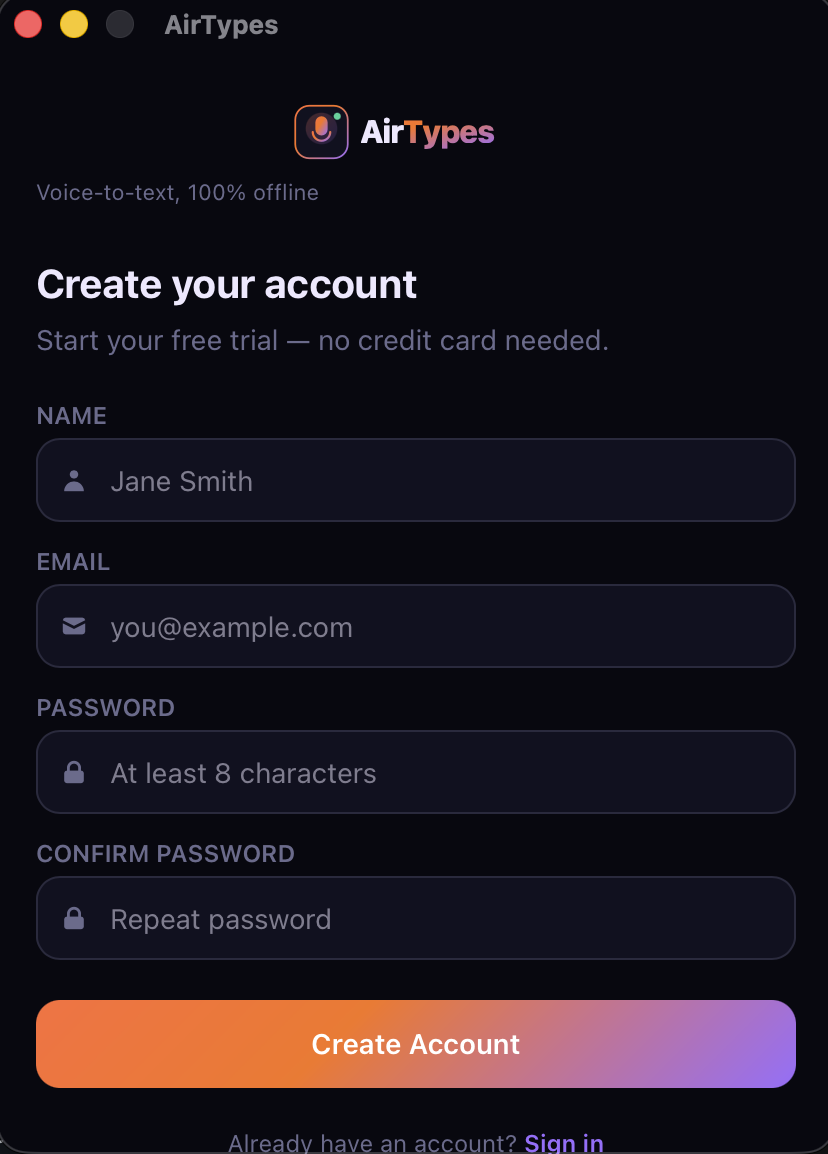Image resolution: width=828 pixels, height=1154 pixels.
Task: Select the Password field At least 8 characters
Action: (x=416, y=772)
